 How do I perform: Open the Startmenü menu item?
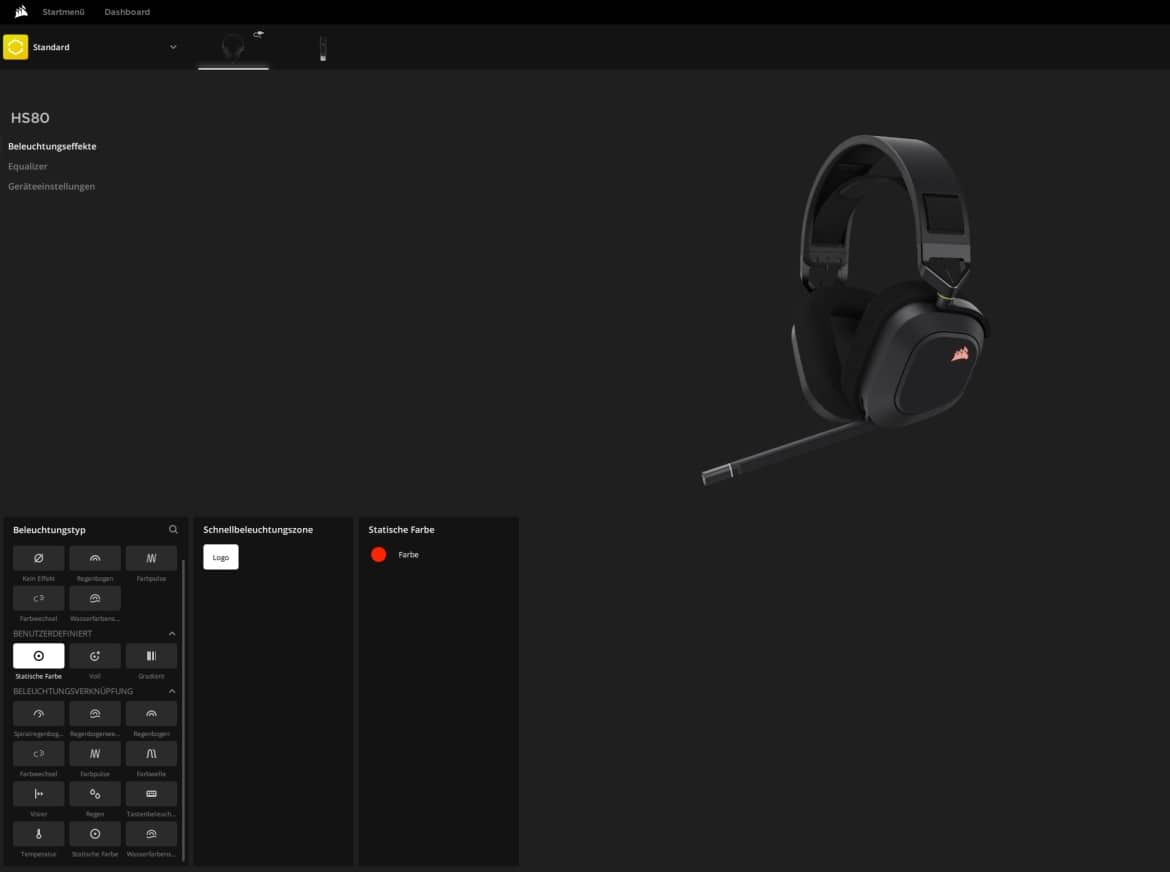click(x=64, y=12)
